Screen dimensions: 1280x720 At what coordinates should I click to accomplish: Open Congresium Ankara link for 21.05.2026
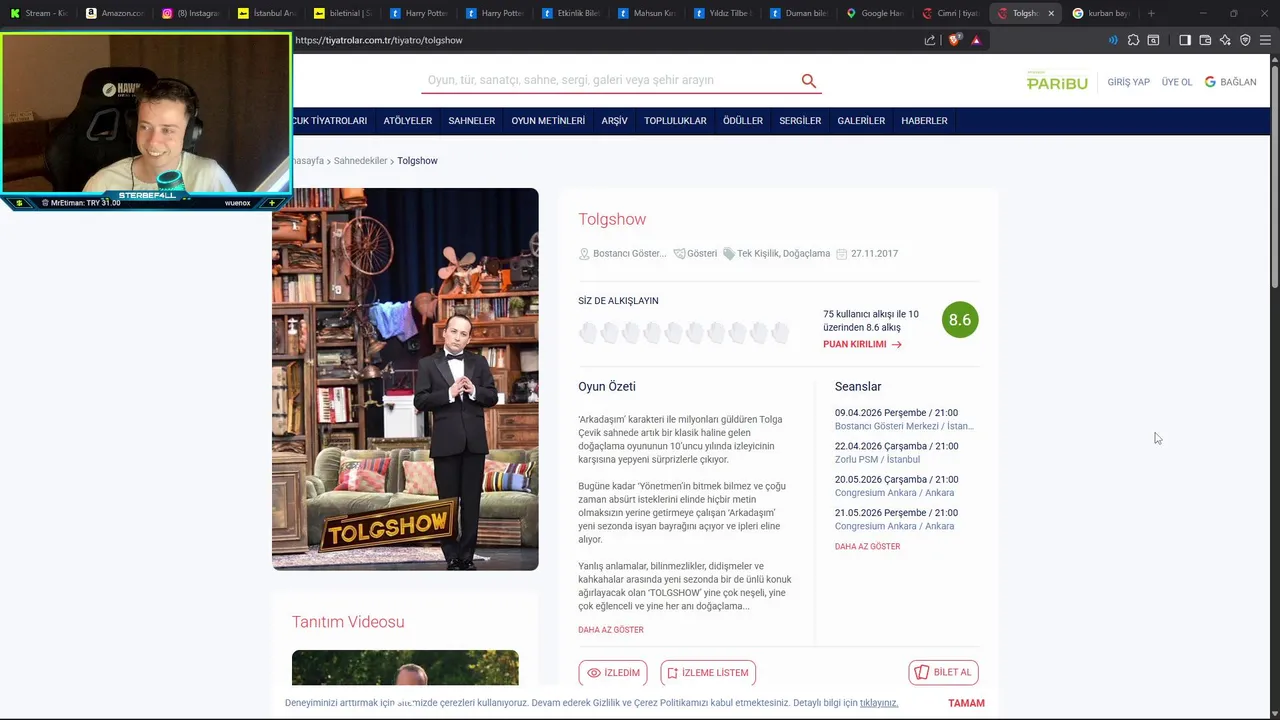[894, 526]
